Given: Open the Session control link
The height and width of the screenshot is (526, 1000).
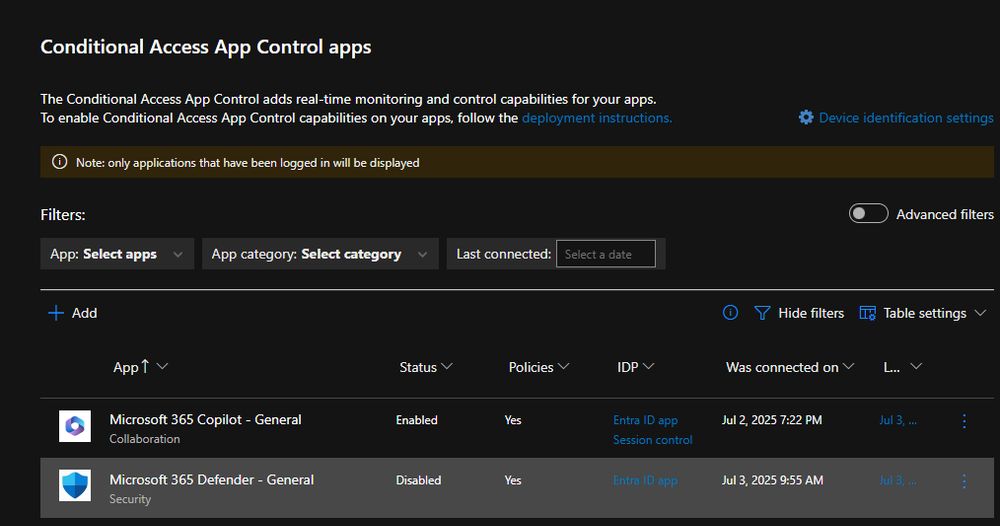Looking at the screenshot, I should click(652, 440).
